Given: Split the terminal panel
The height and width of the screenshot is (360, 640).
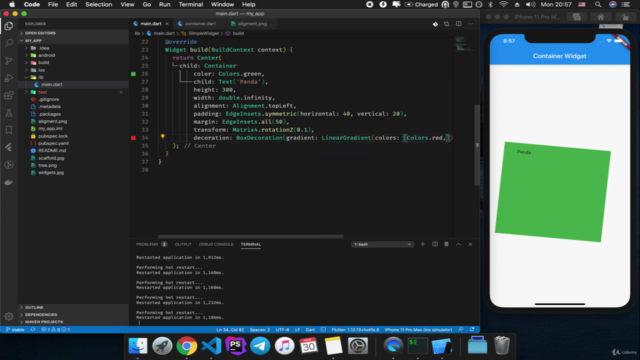Looking at the screenshot, I should point(435,244).
